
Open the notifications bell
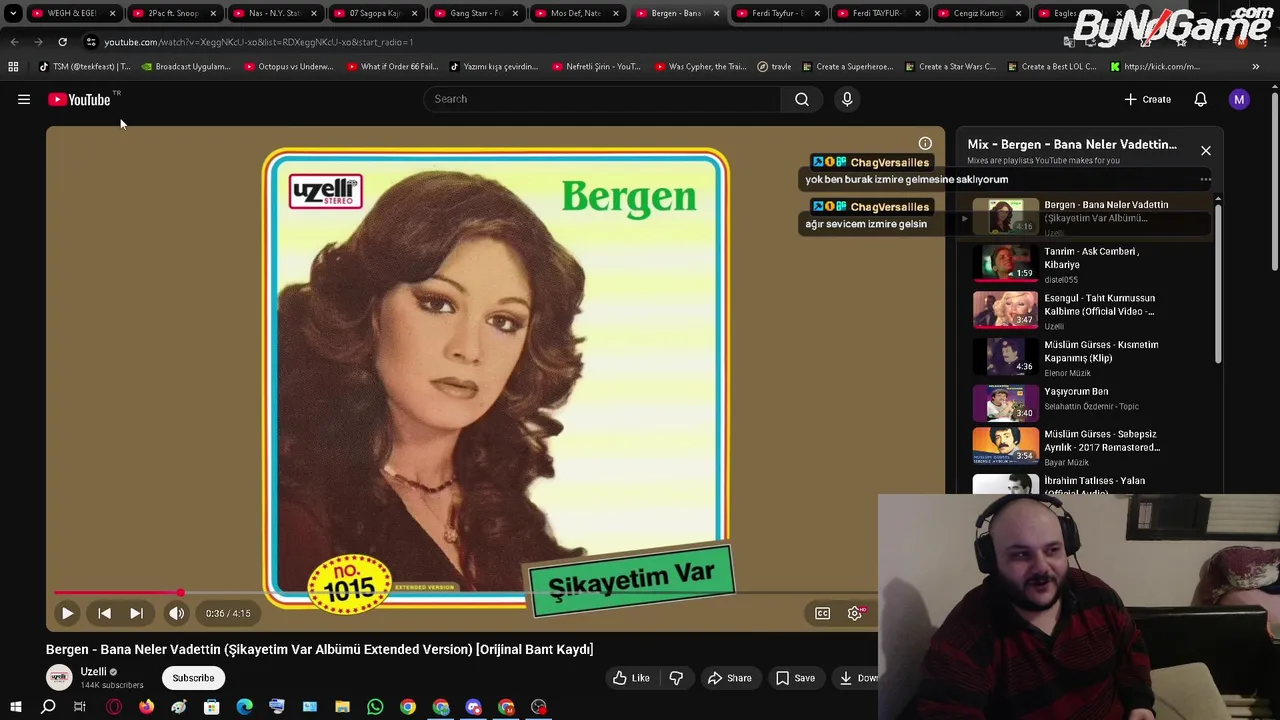pos(1200,99)
